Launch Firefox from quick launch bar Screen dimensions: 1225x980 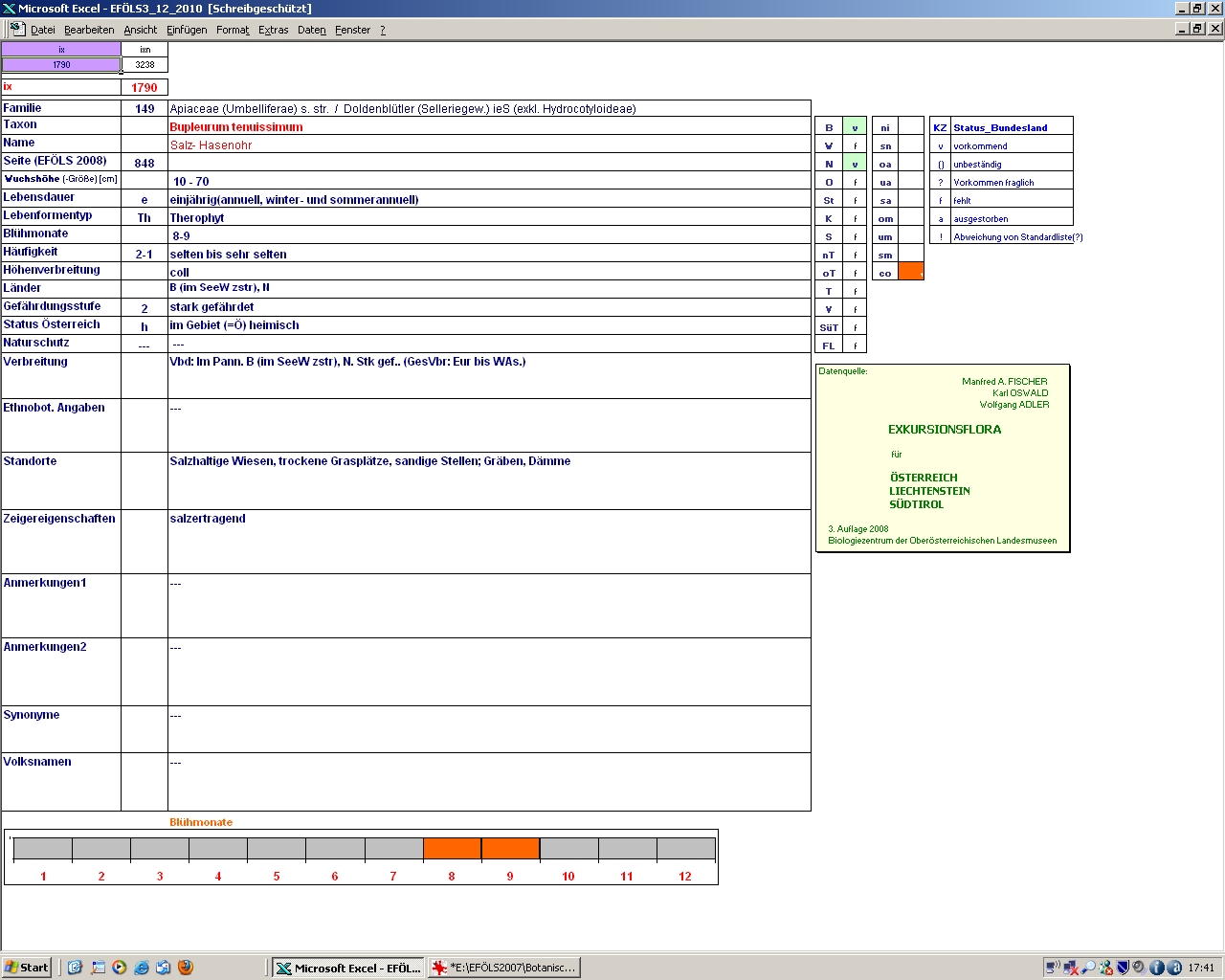click(186, 968)
